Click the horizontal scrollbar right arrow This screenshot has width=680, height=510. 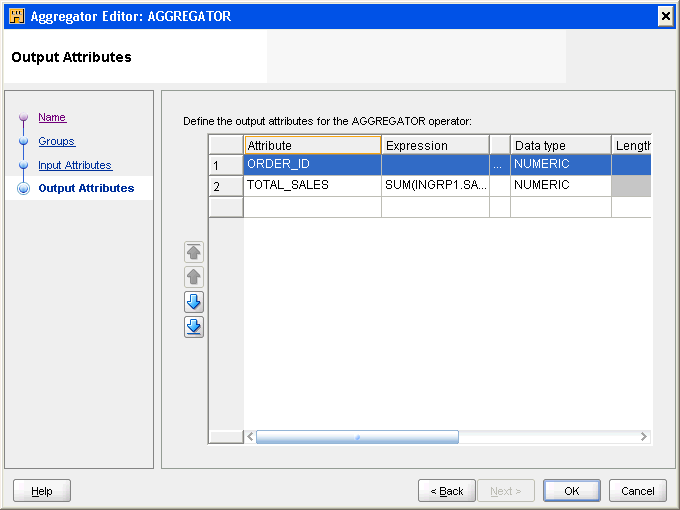645,437
